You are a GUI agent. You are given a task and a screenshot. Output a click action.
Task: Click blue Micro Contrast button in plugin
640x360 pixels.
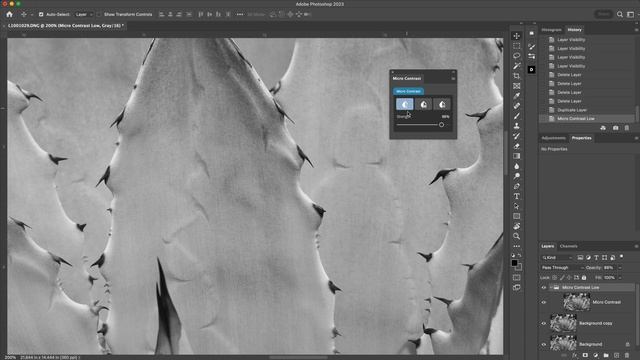408,91
